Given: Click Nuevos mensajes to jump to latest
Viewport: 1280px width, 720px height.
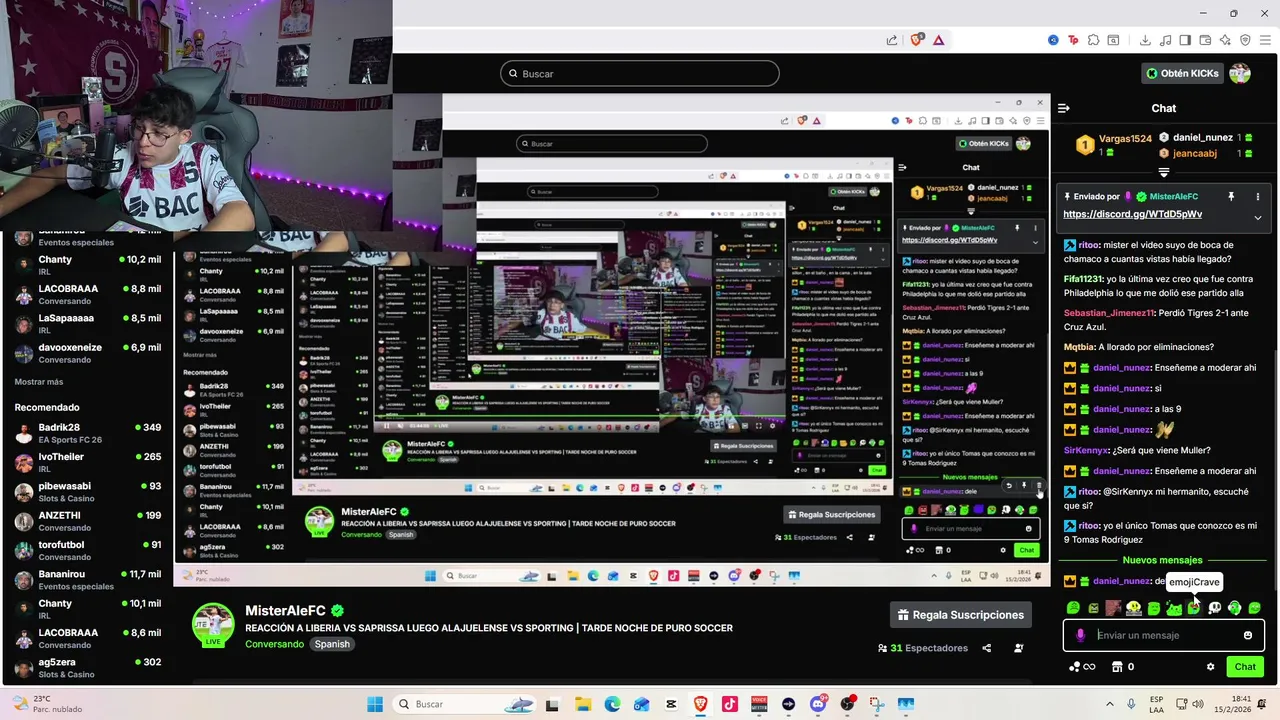Looking at the screenshot, I should (1162, 560).
